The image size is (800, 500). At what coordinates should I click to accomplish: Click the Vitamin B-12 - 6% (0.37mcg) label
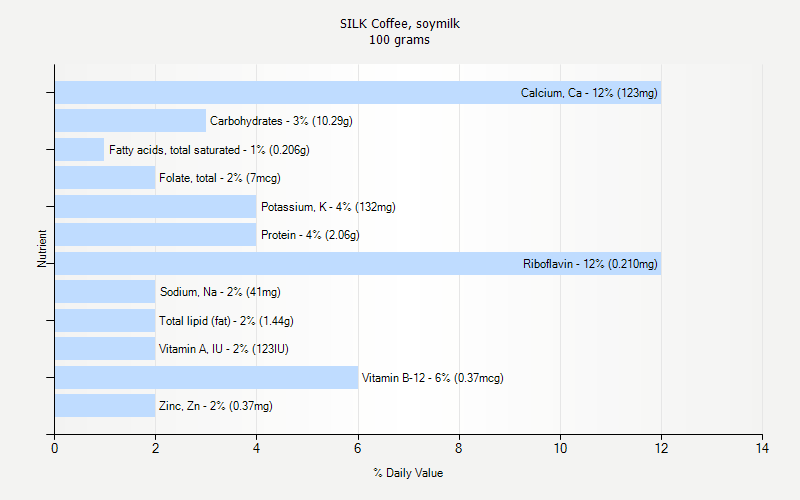coord(432,378)
